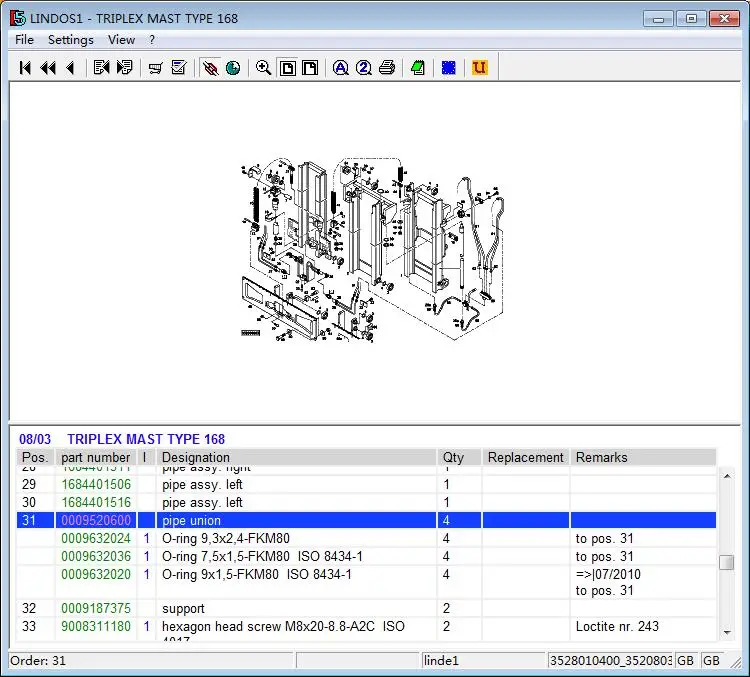This screenshot has height=677, width=750.
Task: Click the LINDOS app icon in title bar
Action: (x=18, y=18)
